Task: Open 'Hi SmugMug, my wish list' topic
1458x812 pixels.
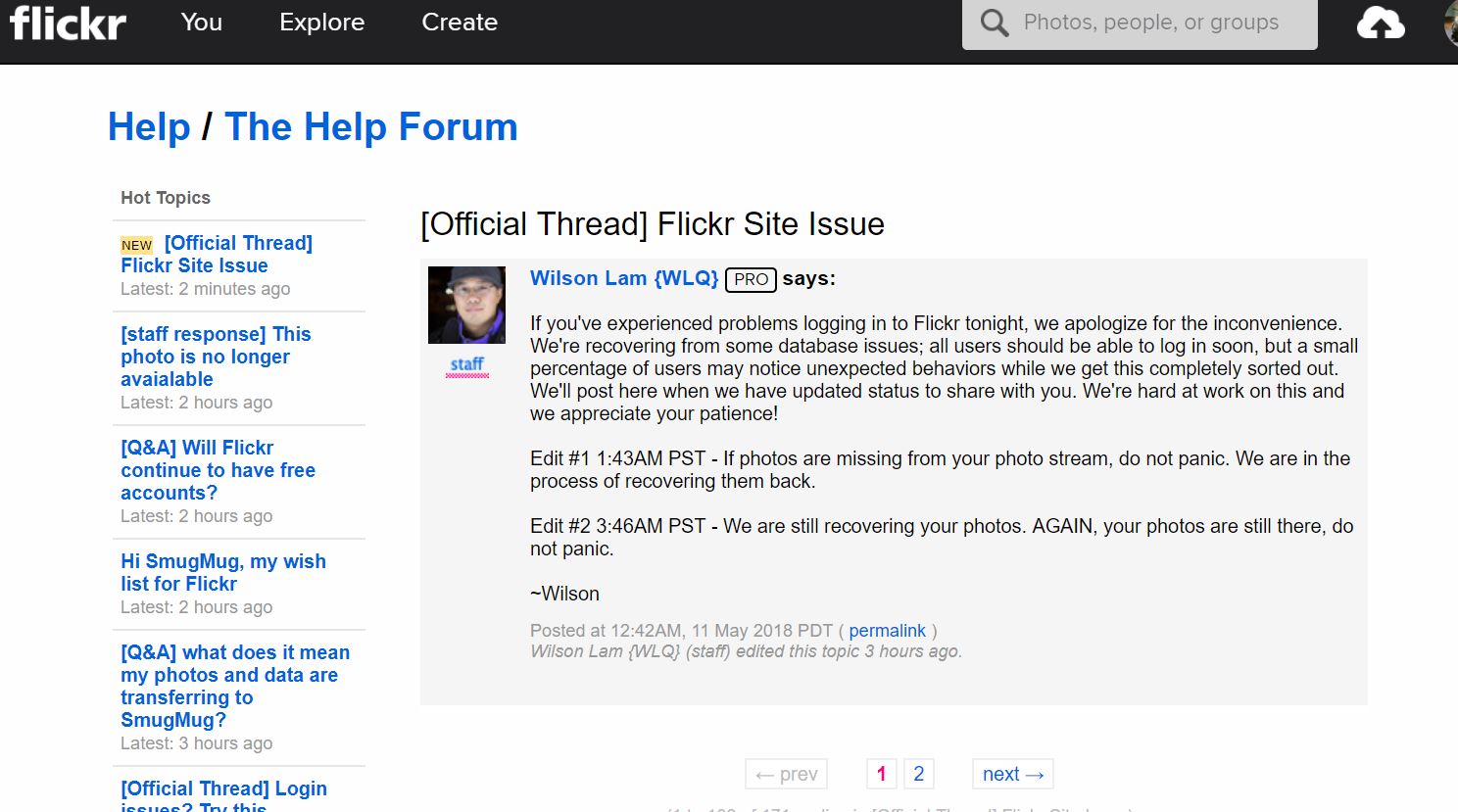Action: coord(223,572)
